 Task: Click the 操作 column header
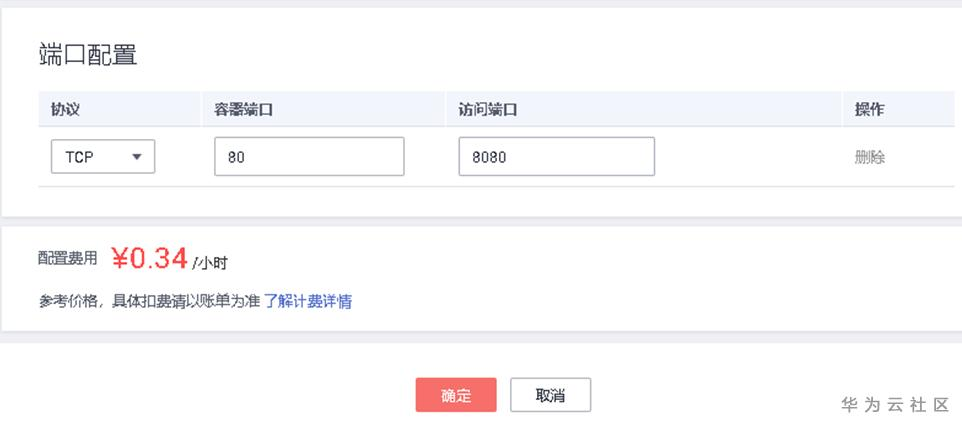[869, 109]
